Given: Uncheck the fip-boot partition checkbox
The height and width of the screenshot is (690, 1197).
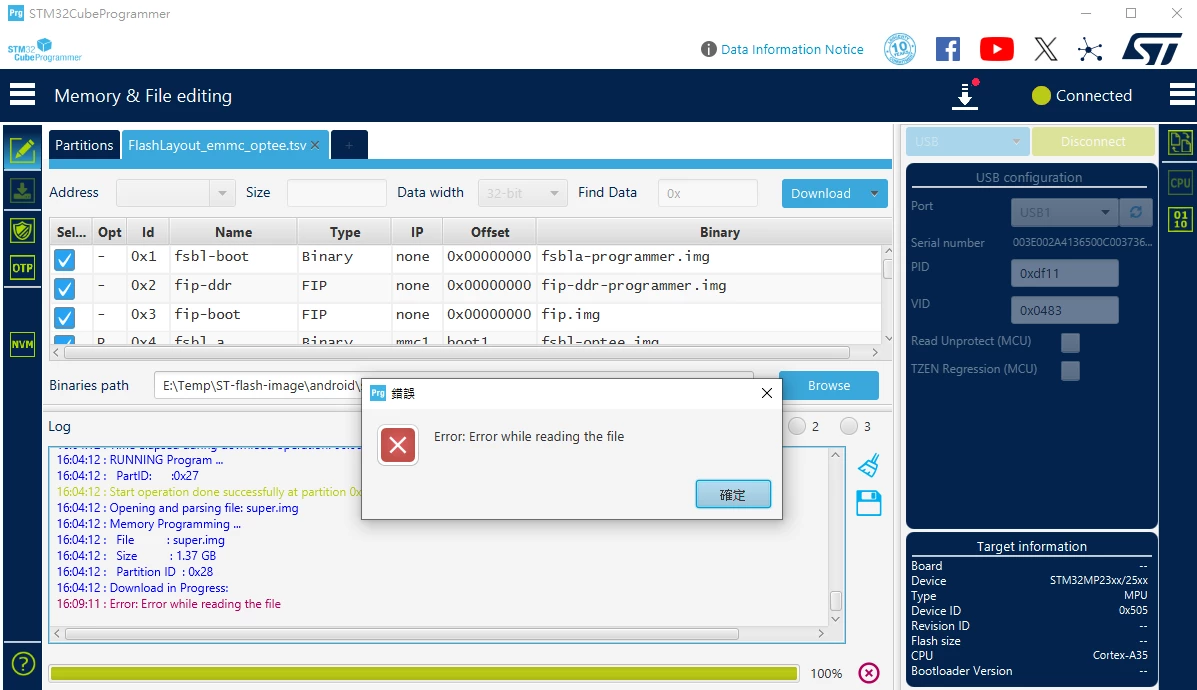Looking at the screenshot, I should pos(65,318).
